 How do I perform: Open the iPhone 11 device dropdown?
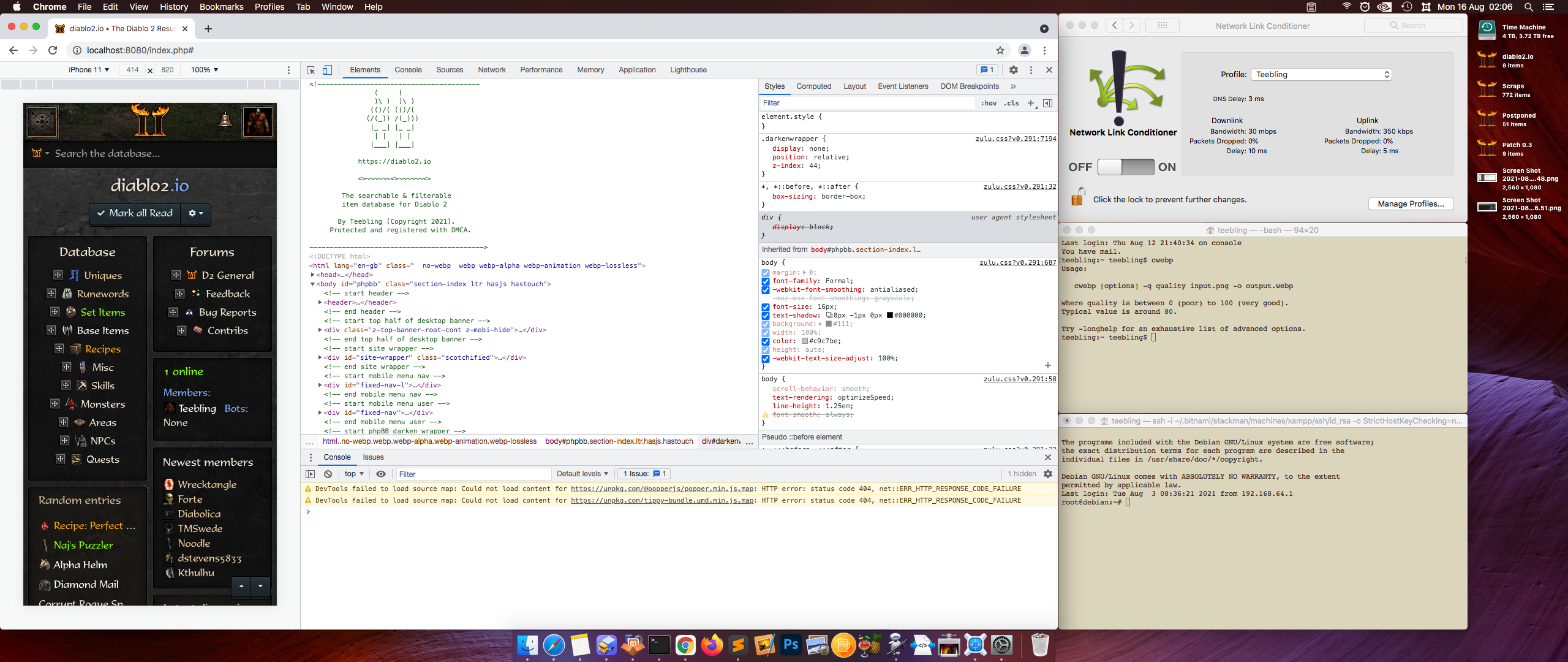[89, 70]
